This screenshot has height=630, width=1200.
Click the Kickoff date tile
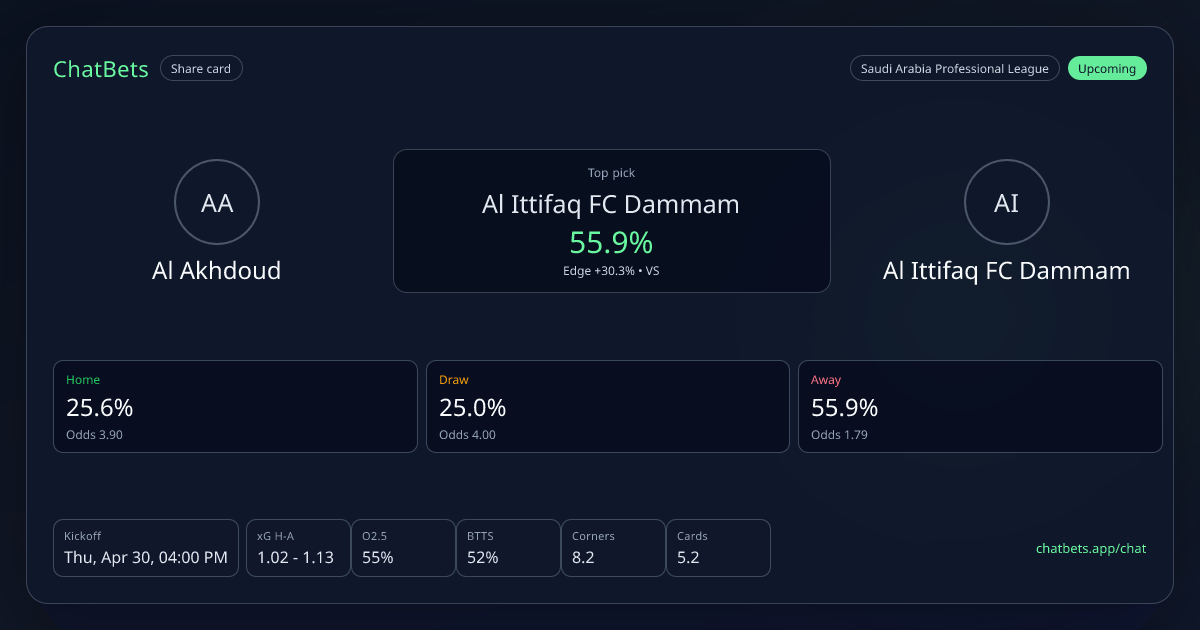click(146, 548)
